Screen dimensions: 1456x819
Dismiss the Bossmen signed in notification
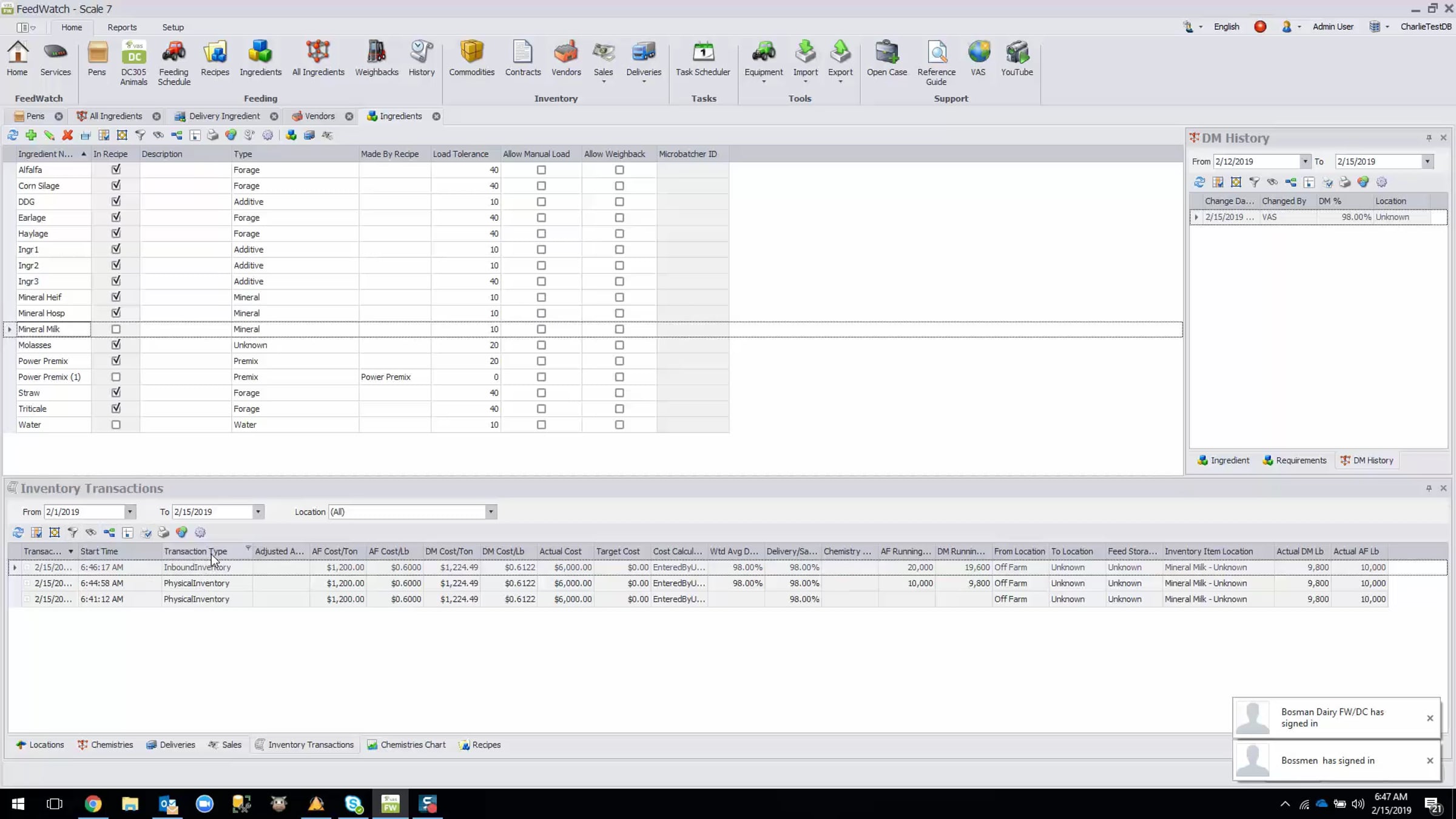click(1430, 760)
